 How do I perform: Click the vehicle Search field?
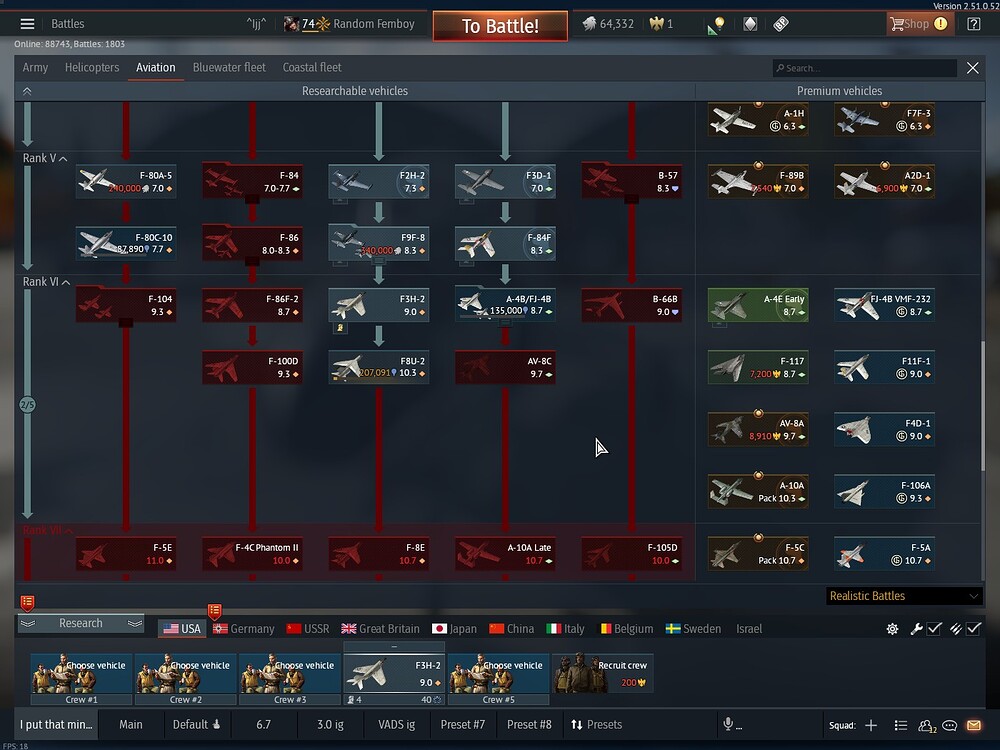pyautogui.click(x=865, y=68)
